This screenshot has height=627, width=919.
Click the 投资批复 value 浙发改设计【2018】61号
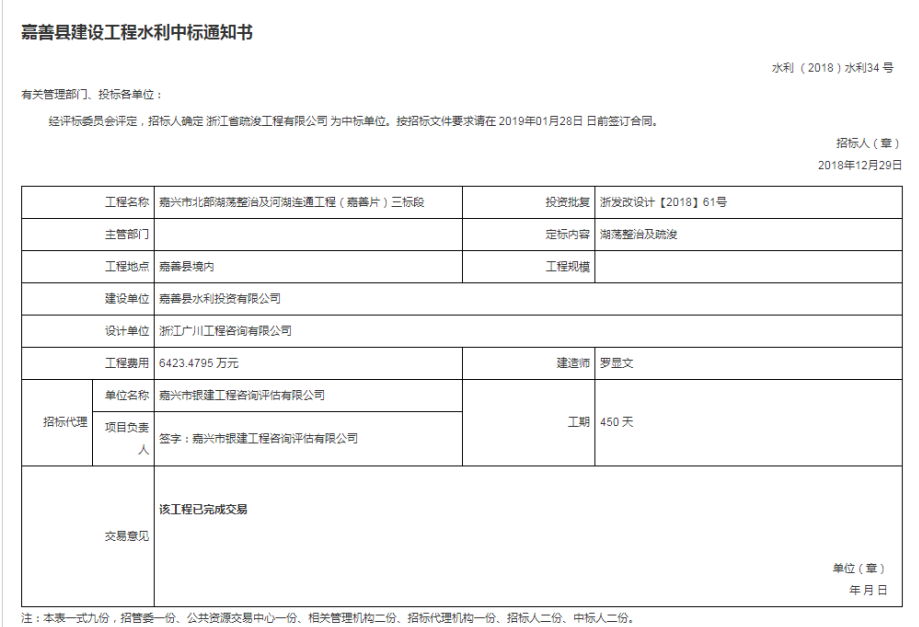(663, 202)
